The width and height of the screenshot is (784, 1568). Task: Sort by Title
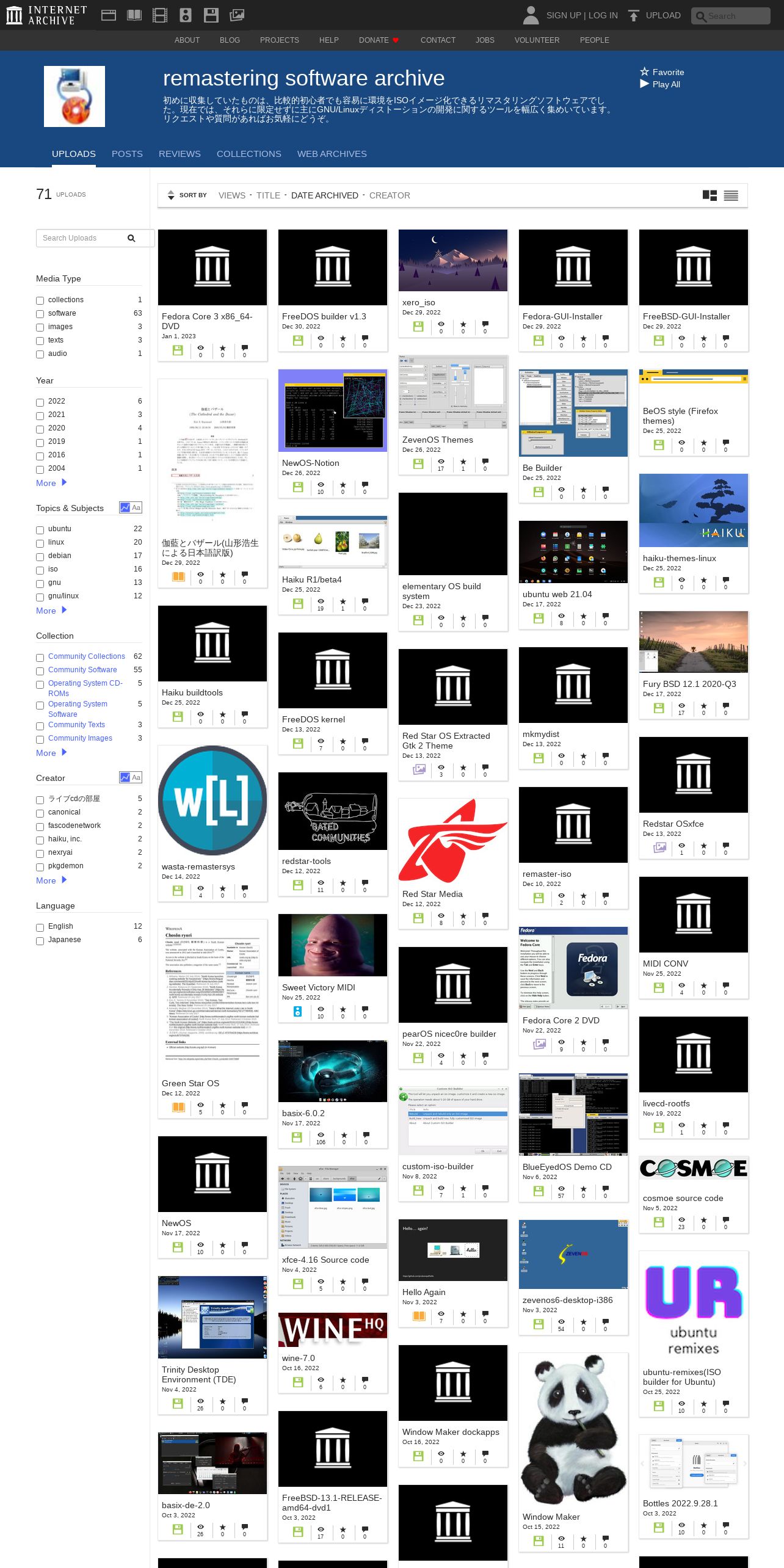(x=268, y=195)
